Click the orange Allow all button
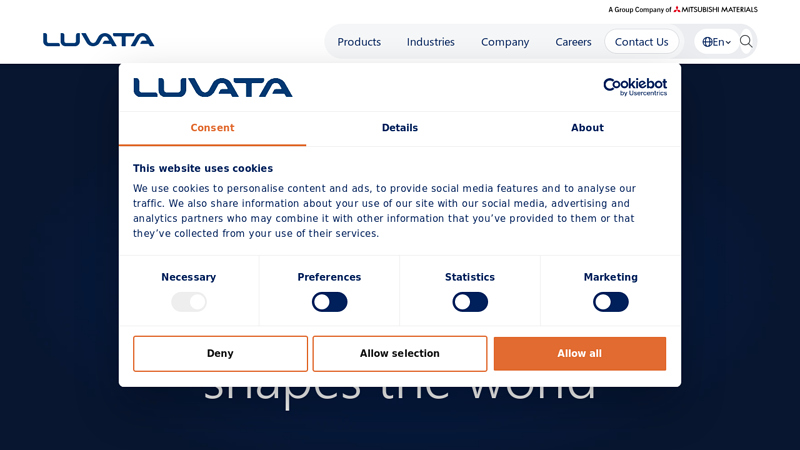The height and width of the screenshot is (450, 800). (x=579, y=354)
